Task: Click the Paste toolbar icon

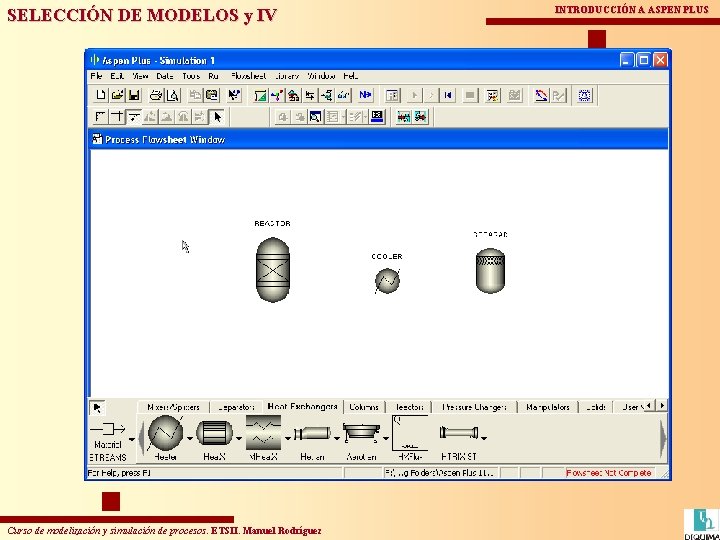Action: (x=212, y=95)
